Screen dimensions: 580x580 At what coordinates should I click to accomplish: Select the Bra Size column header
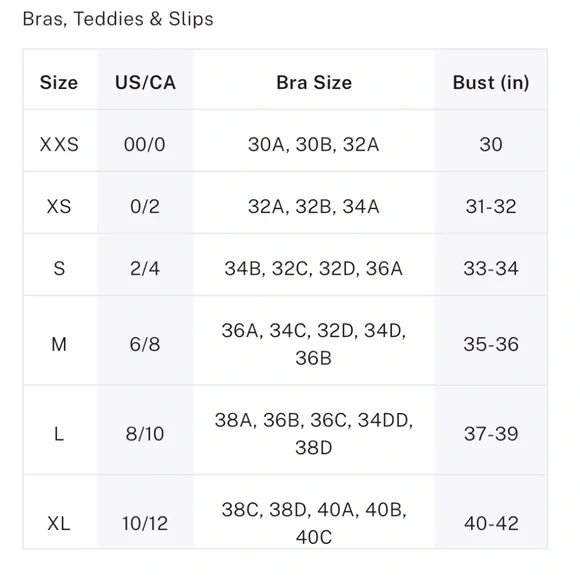pyautogui.click(x=314, y=82)
